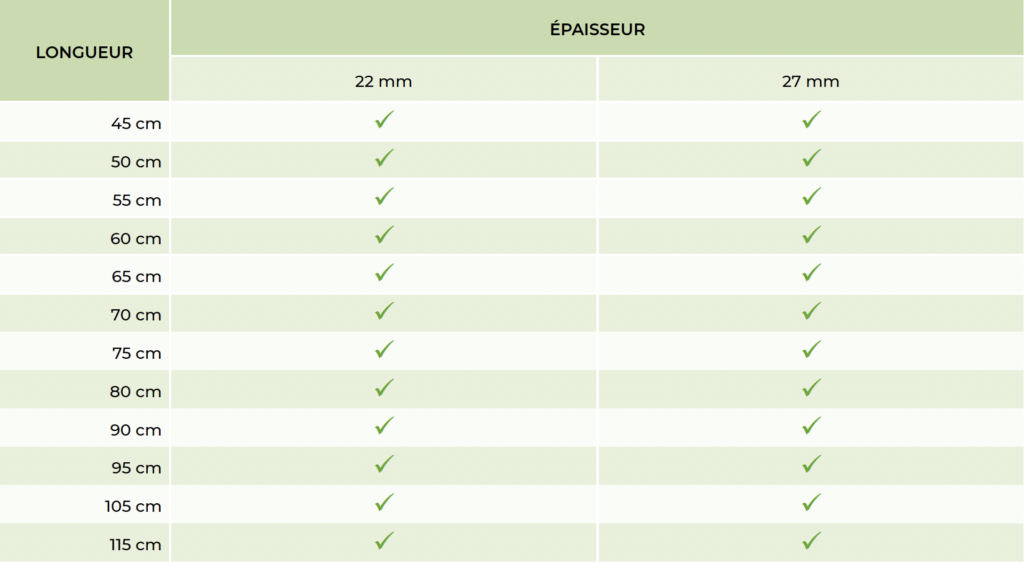Select the 22 mm checkmark for 95 cm

coord(384,464)
